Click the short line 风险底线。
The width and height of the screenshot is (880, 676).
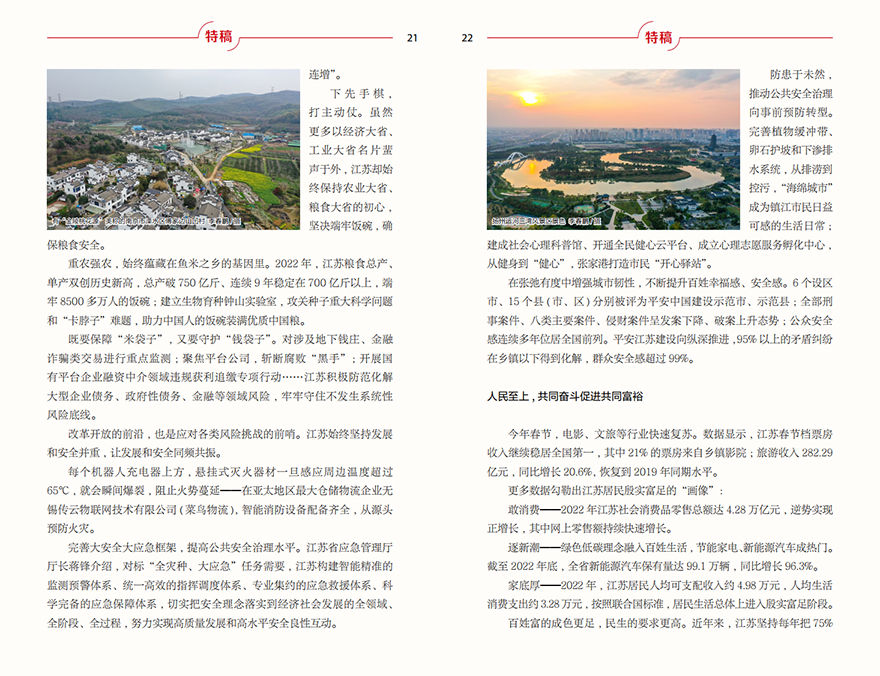pos(72,415)
